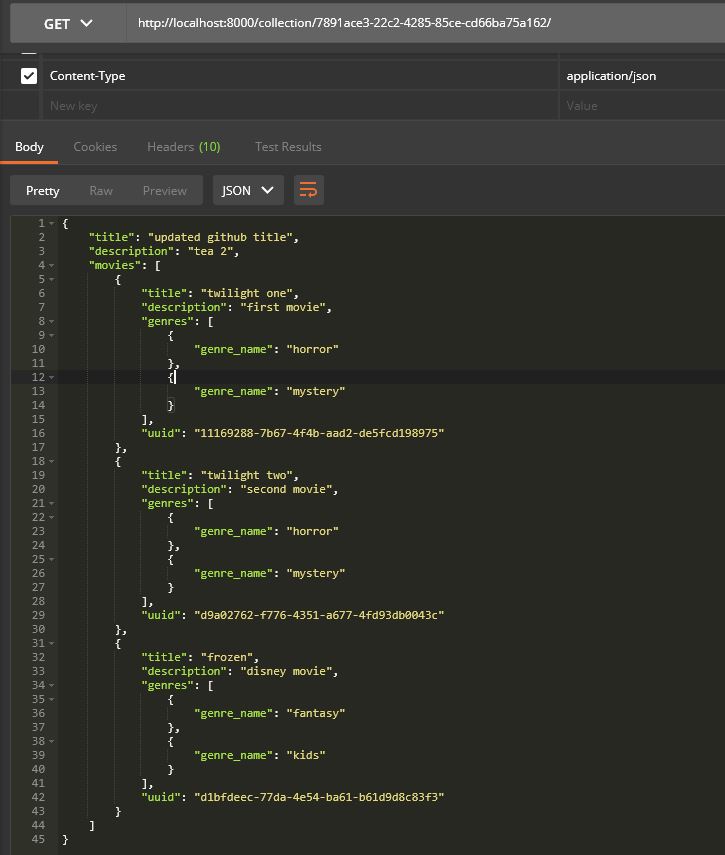The width and height of the screenshot is (725, 855).
Task: Collapse the genre object at line 38
Action: coord(51,742)
